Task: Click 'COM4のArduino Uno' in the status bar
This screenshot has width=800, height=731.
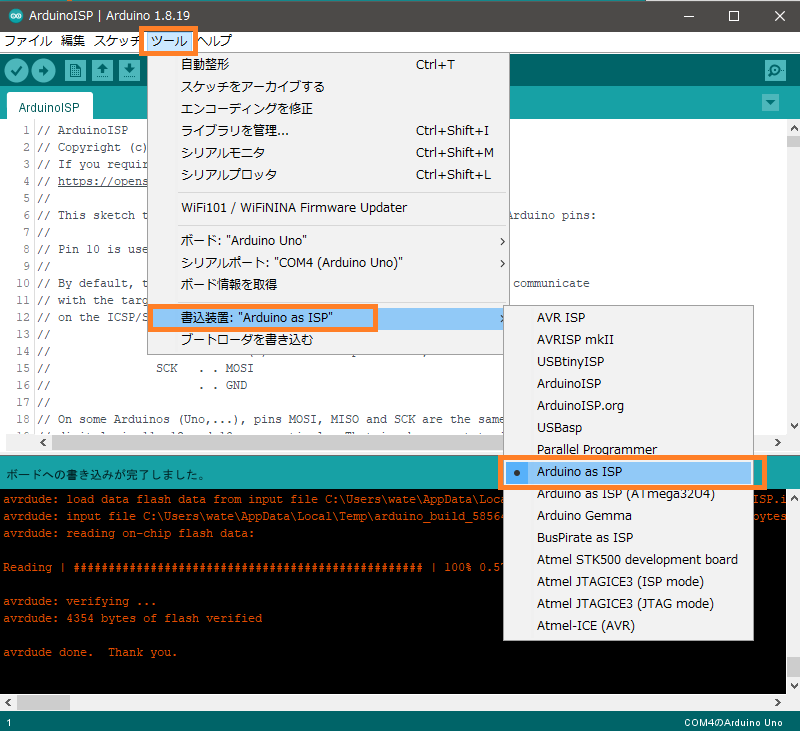Action: coord(733,722)
